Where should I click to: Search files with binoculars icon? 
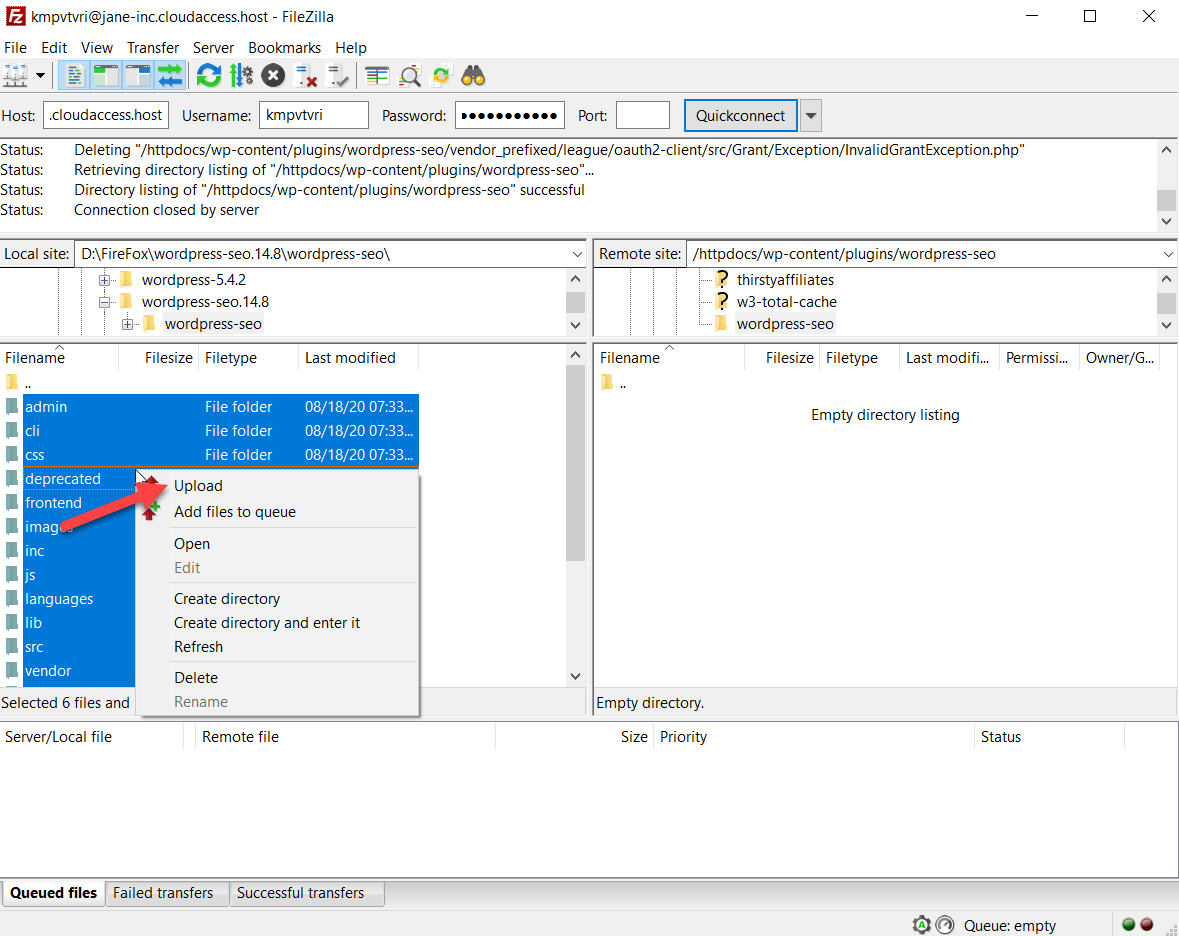click(473, 76)
